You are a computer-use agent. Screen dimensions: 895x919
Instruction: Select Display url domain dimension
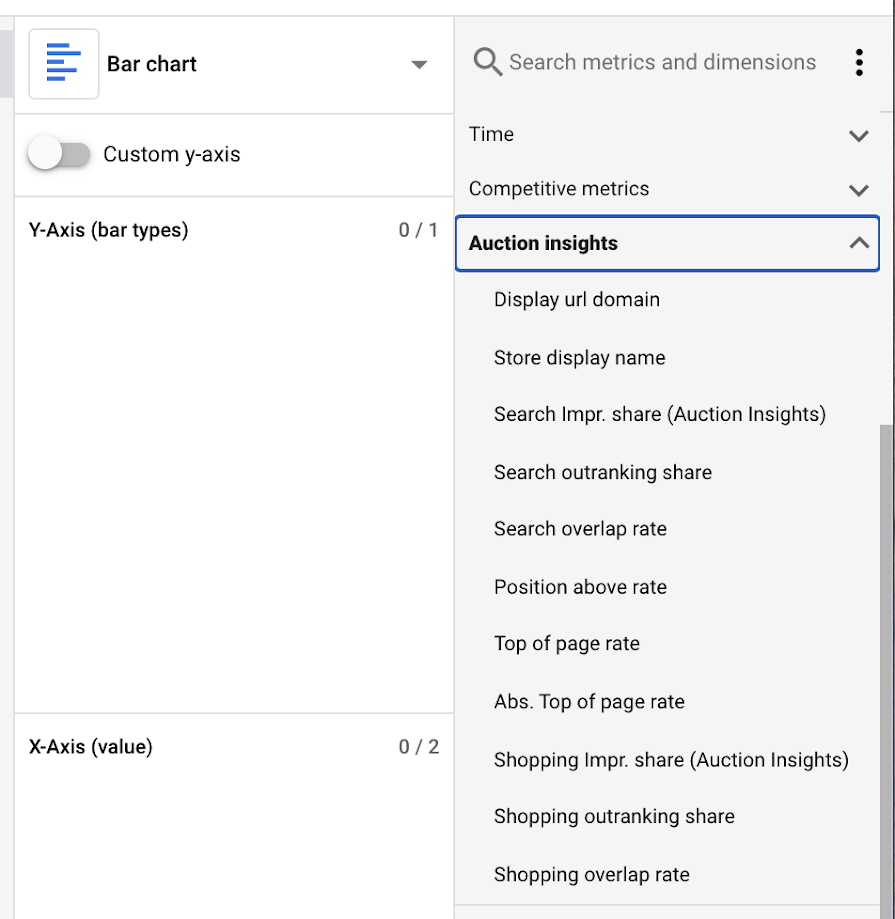[x=577, y=300]
